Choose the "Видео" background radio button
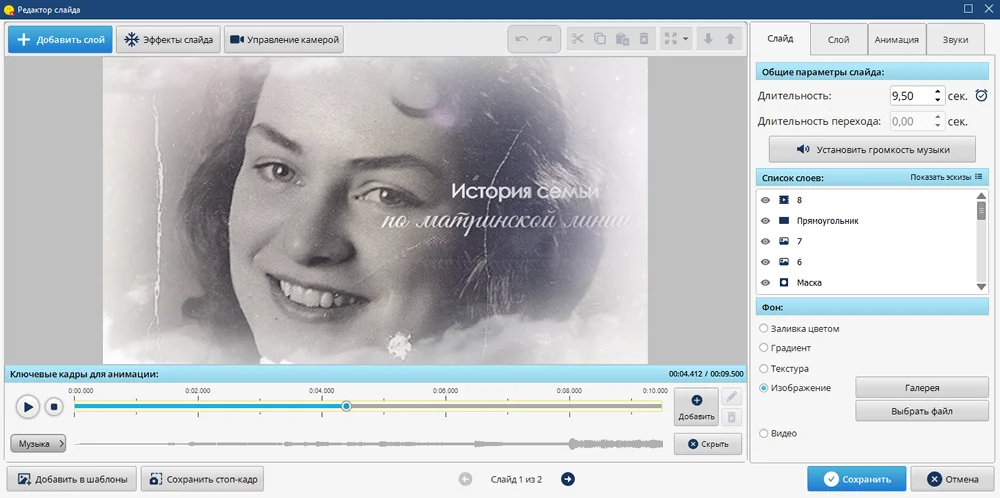The height and width of the screenshot is (498, 1000). [x=765, y=433]
